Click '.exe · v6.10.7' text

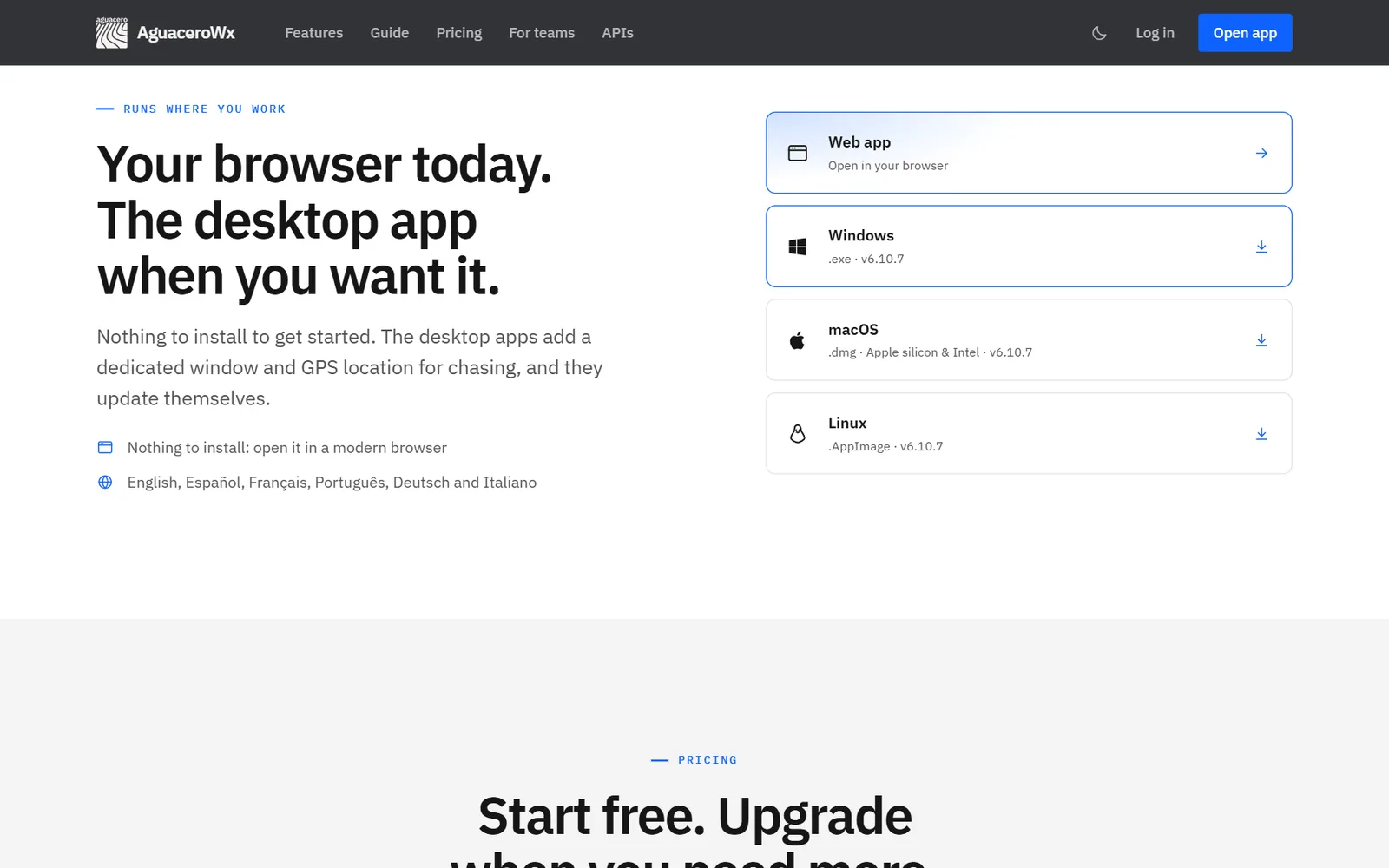pyautogui.click(x=866, y=259)
